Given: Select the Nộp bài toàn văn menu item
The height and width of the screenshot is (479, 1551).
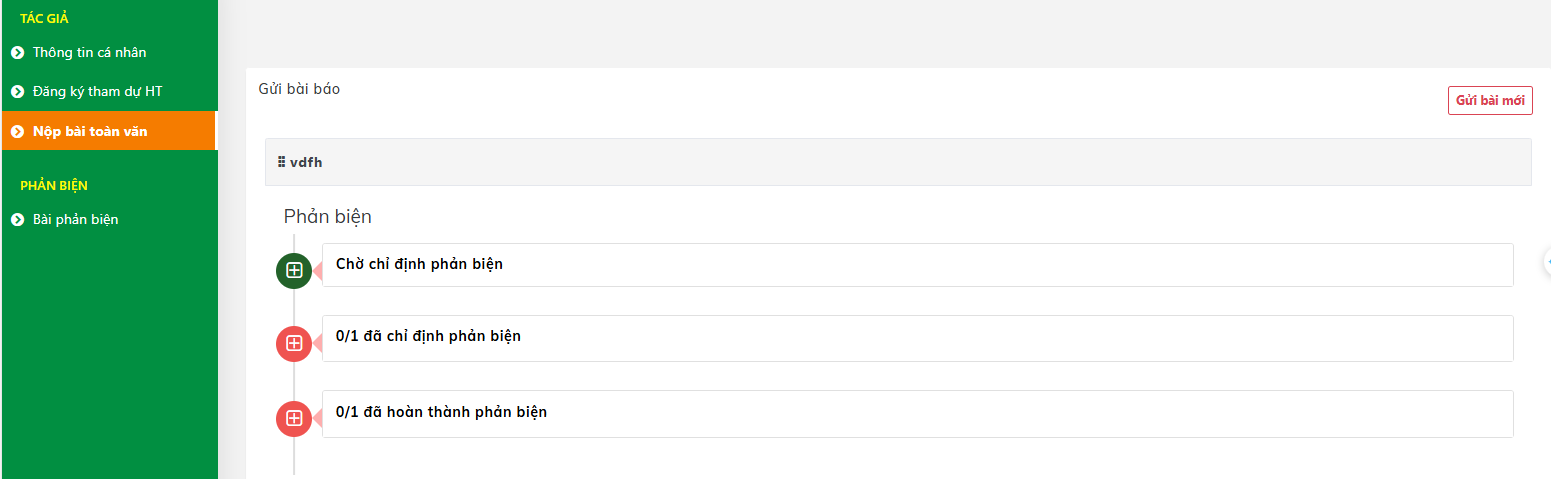Looking at the screenshot, I should tap(90, 131).
